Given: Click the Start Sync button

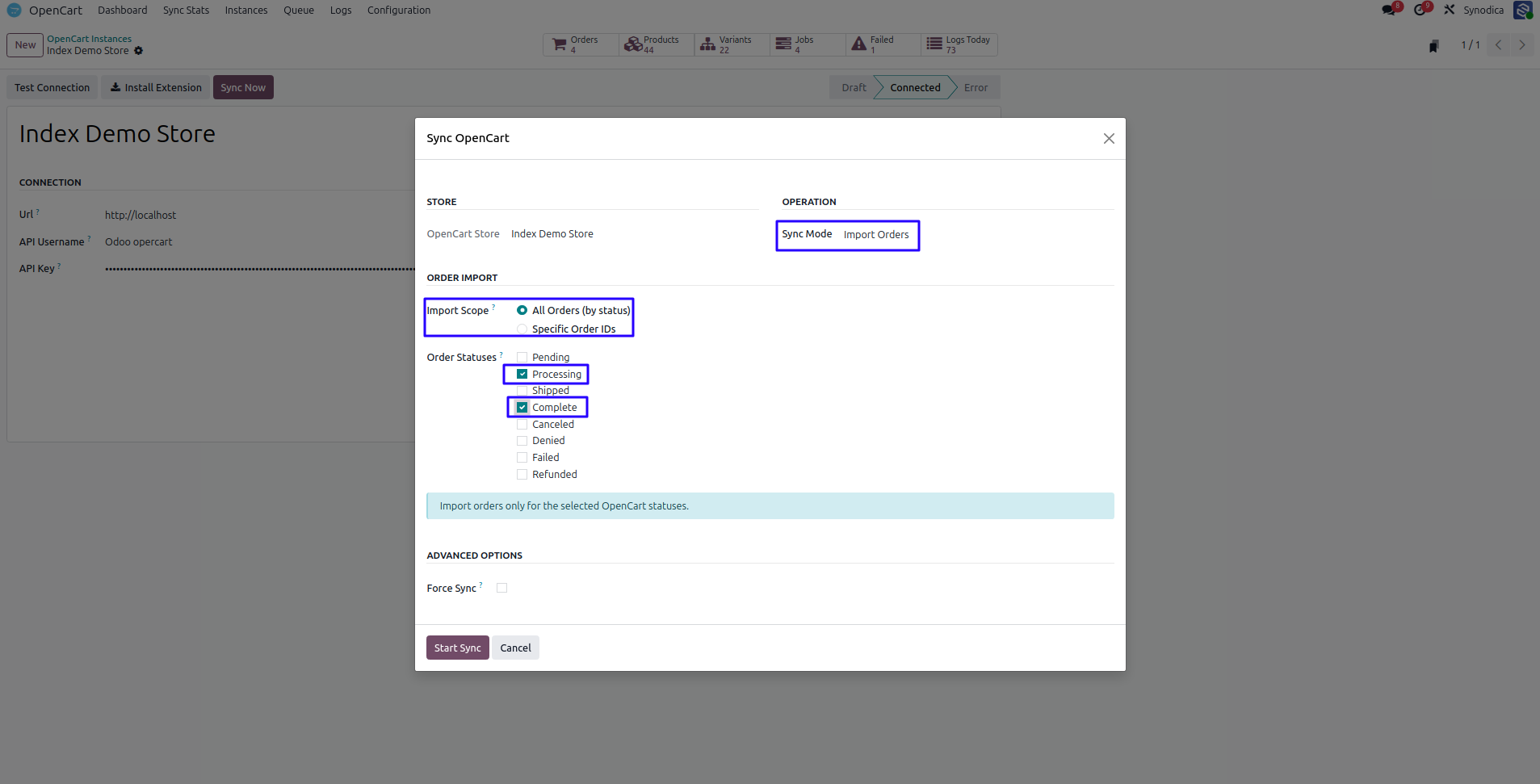Looking at the screenshot, I should tap(457, 648).
